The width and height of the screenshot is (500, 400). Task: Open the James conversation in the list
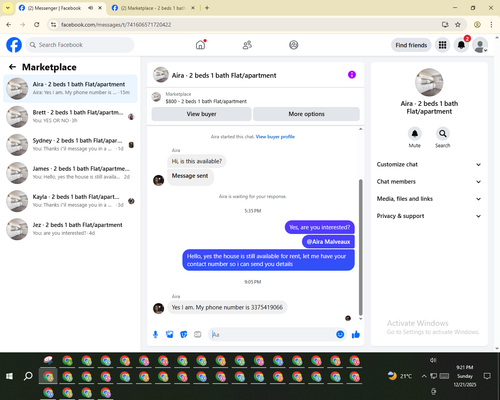[x=70, y=173]
